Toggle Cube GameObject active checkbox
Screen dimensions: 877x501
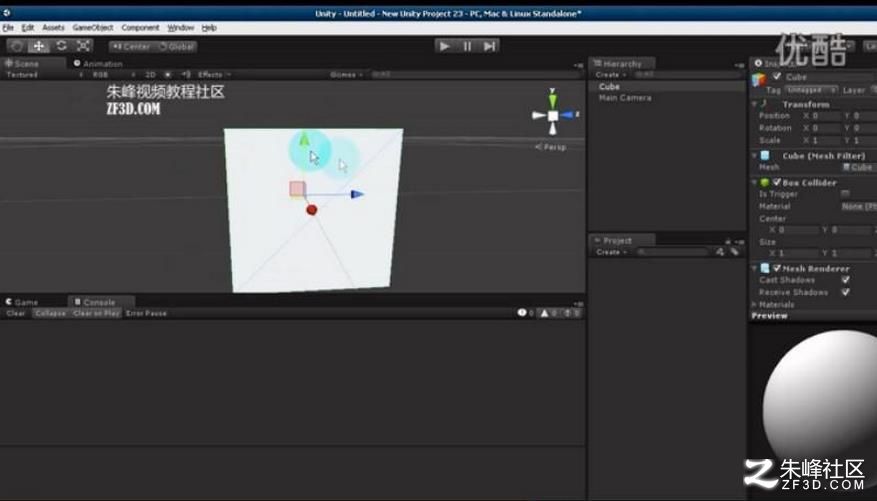(x=776, y=76)
